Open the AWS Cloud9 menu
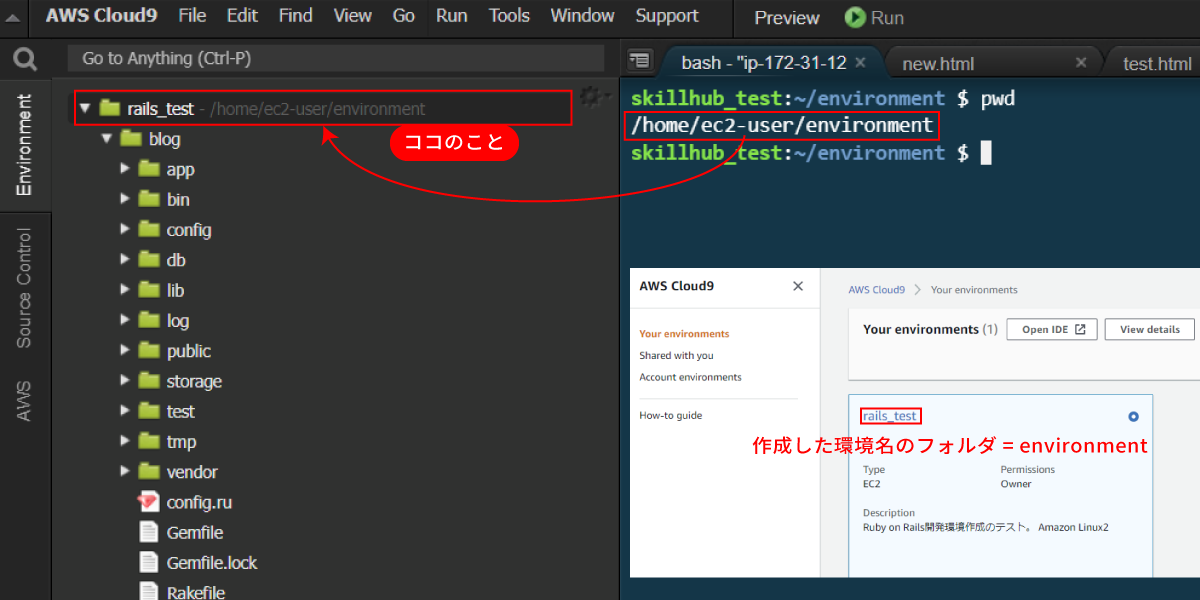 (x=103, y=16)
